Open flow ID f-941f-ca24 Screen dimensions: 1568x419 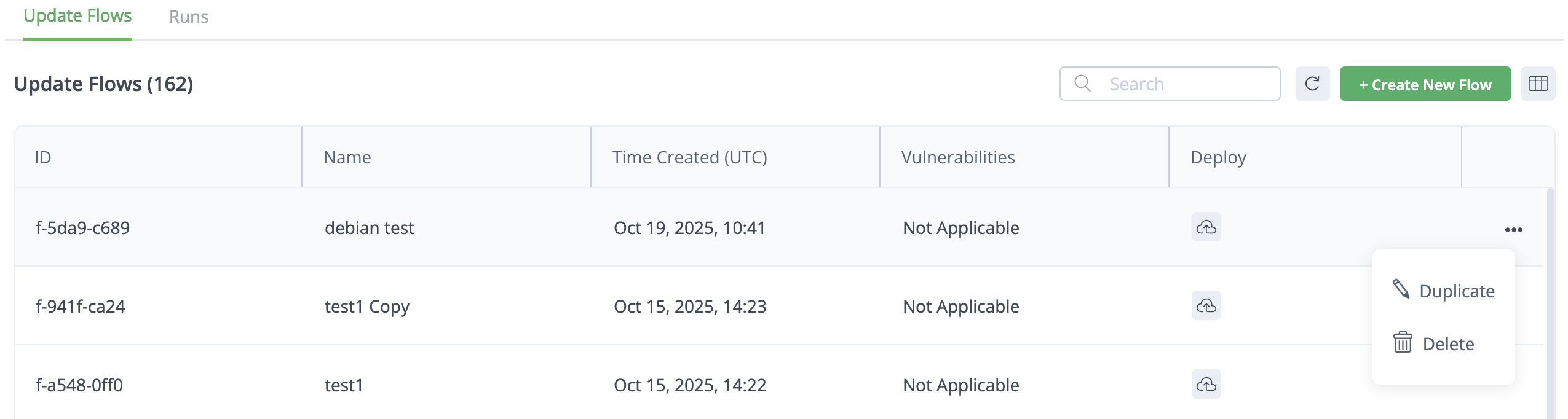click(81, 307)
